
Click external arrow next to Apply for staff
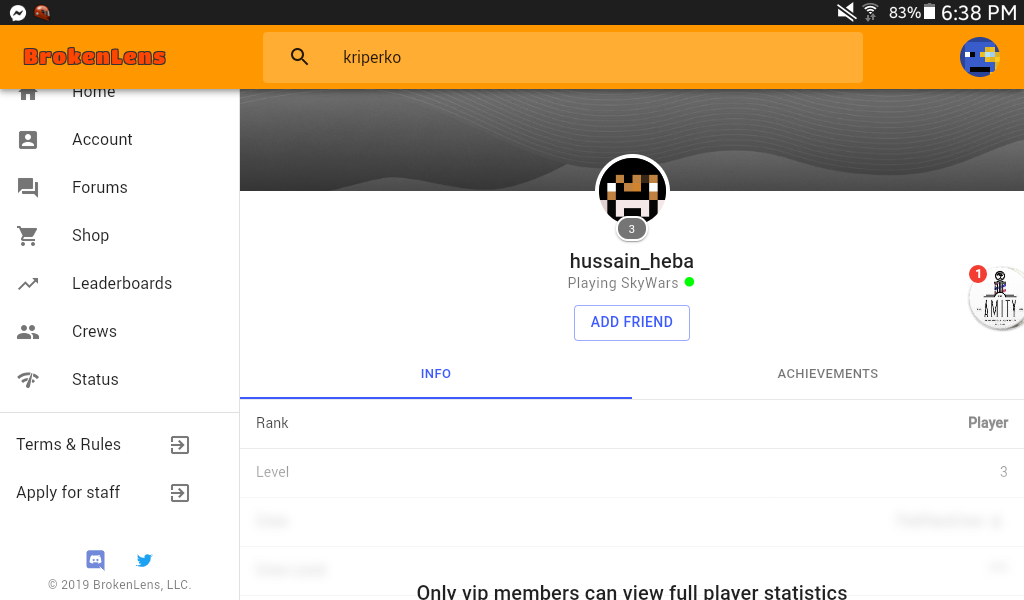180,493
